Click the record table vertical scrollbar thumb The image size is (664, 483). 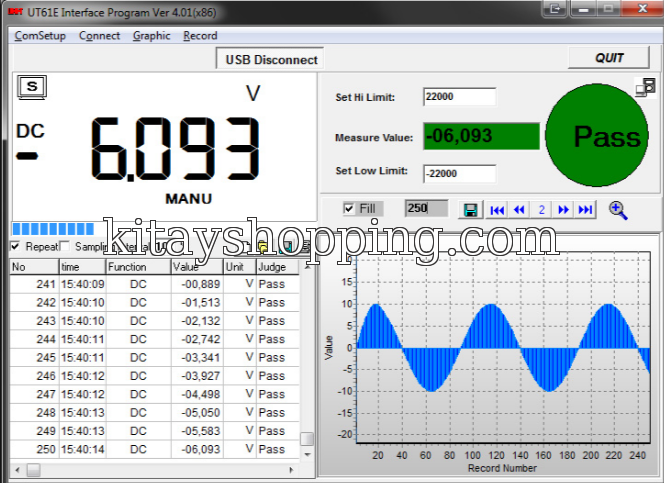coord(307,439)
